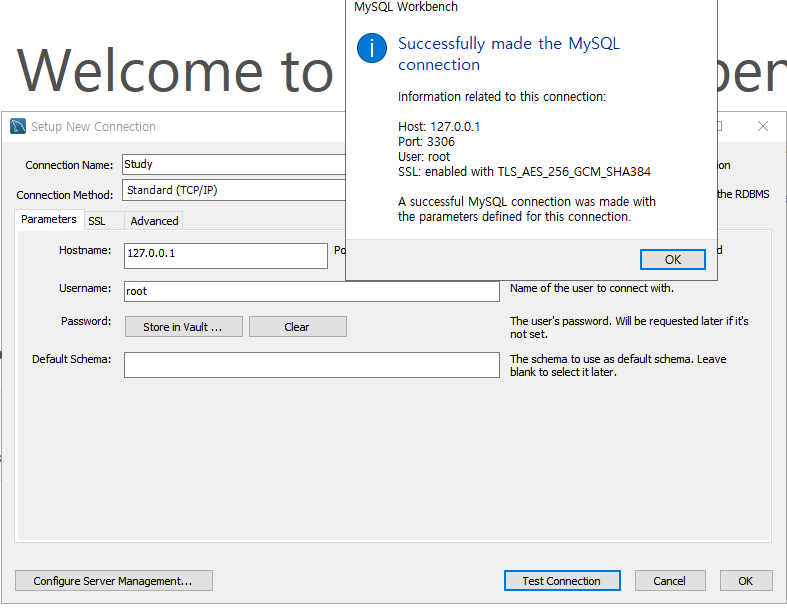Click the Username field containing root

312,291
